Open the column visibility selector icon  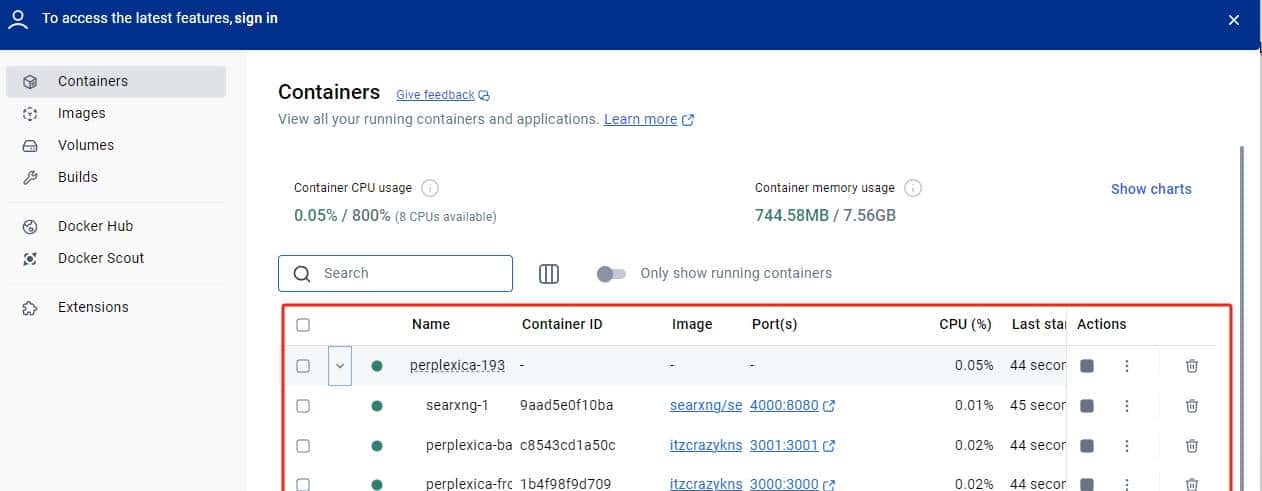click(549, 273)
